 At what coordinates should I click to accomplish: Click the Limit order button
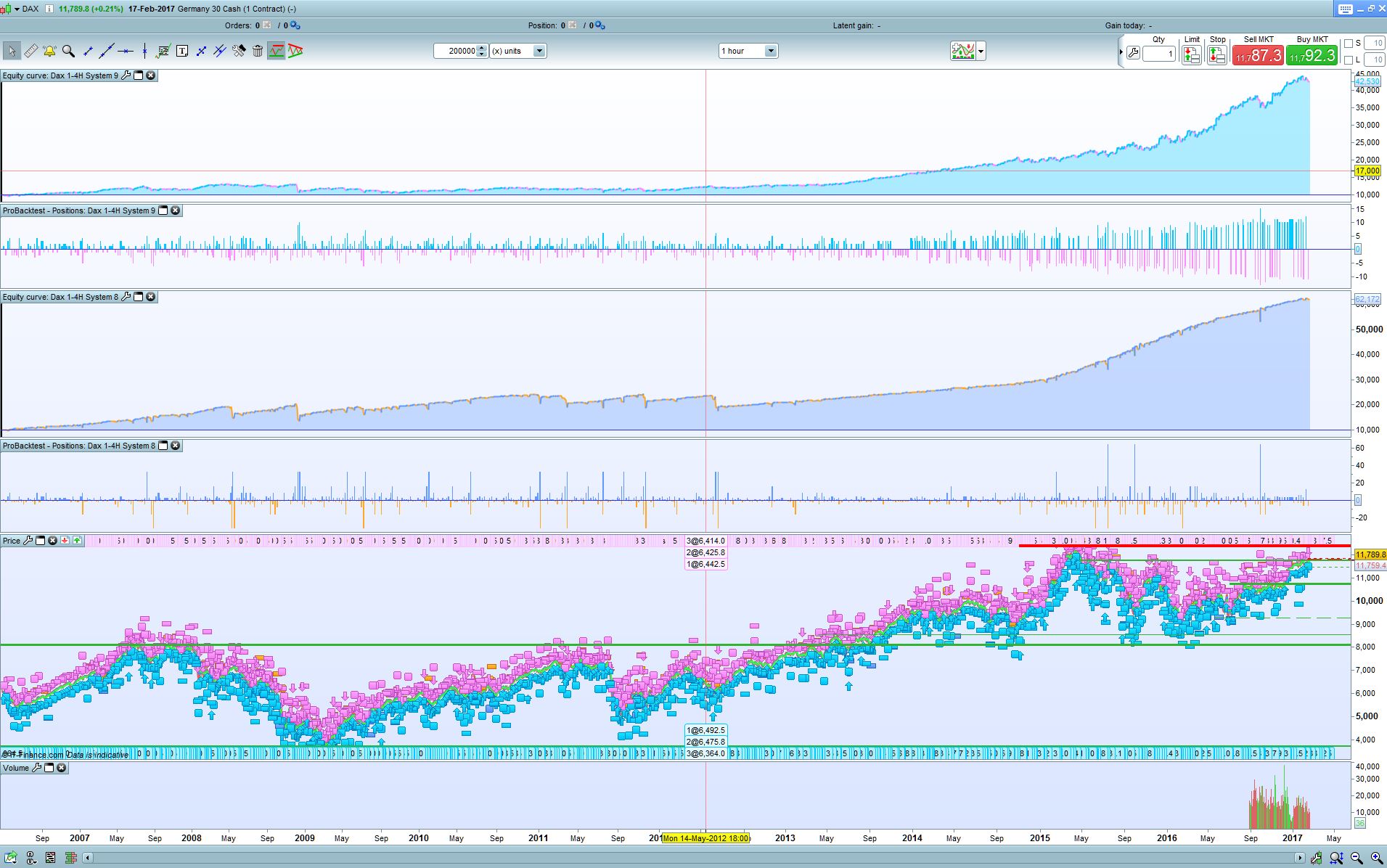pos(1191,55)
